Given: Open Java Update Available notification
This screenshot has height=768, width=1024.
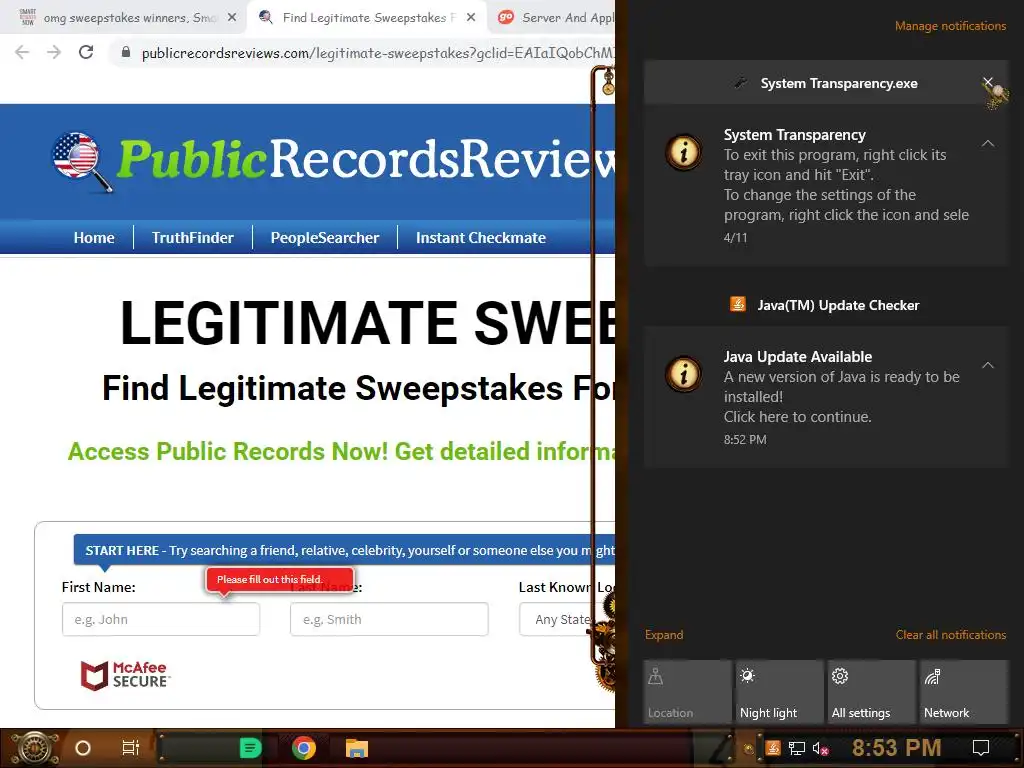Looking at the screenshot, I should [826, 397].
